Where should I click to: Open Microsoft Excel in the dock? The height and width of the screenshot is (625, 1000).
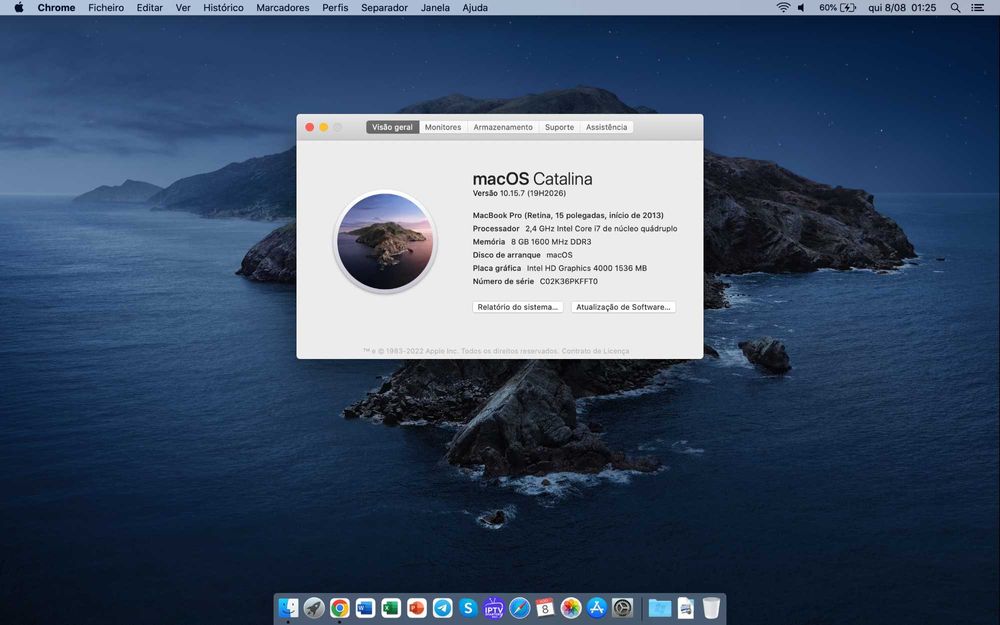point(391,608)
